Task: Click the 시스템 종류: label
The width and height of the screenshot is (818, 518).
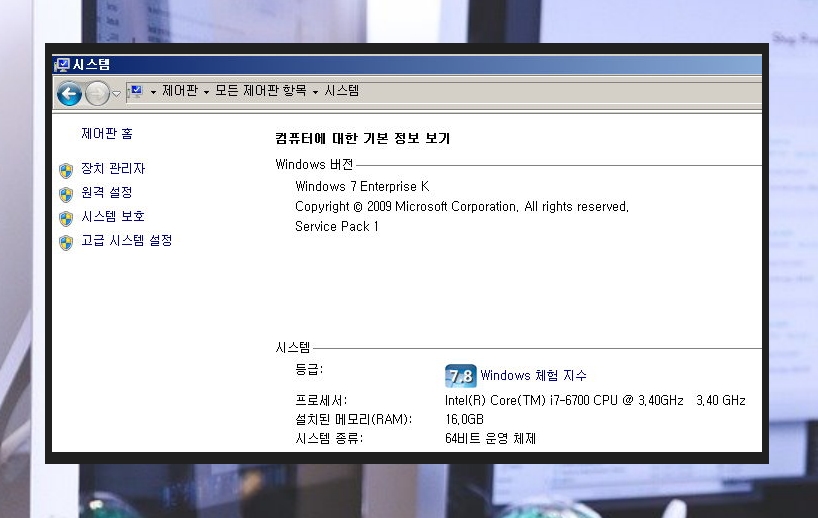Action: [x=329, y=438]
